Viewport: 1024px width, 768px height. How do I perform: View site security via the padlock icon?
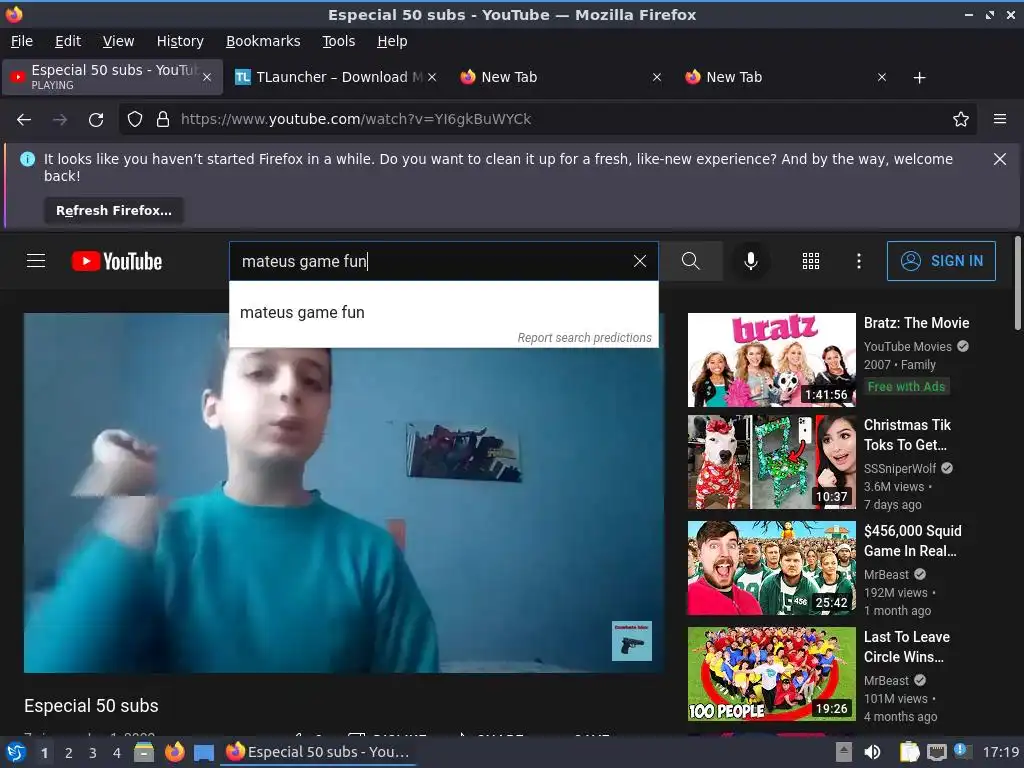point(163,120)
